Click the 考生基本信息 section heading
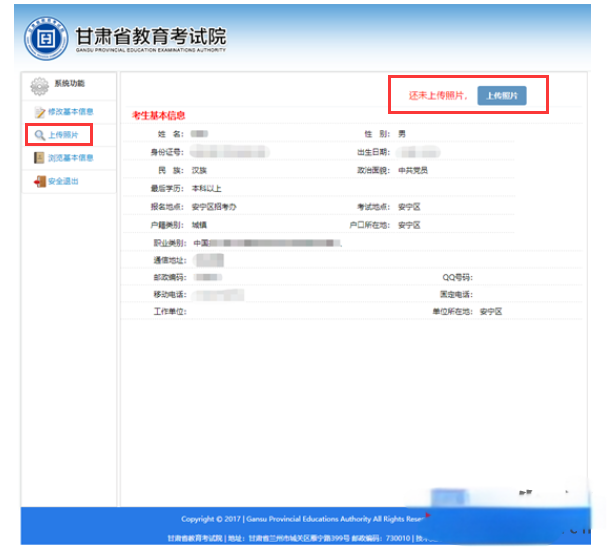The height and width of the screenshot is (547, 607). 159,116
